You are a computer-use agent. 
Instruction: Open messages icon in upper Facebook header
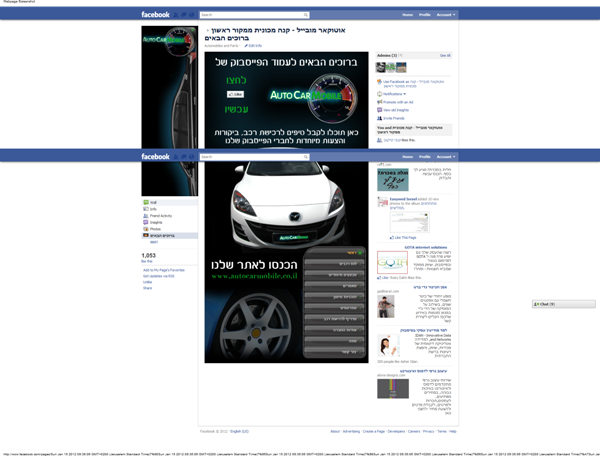184,15
